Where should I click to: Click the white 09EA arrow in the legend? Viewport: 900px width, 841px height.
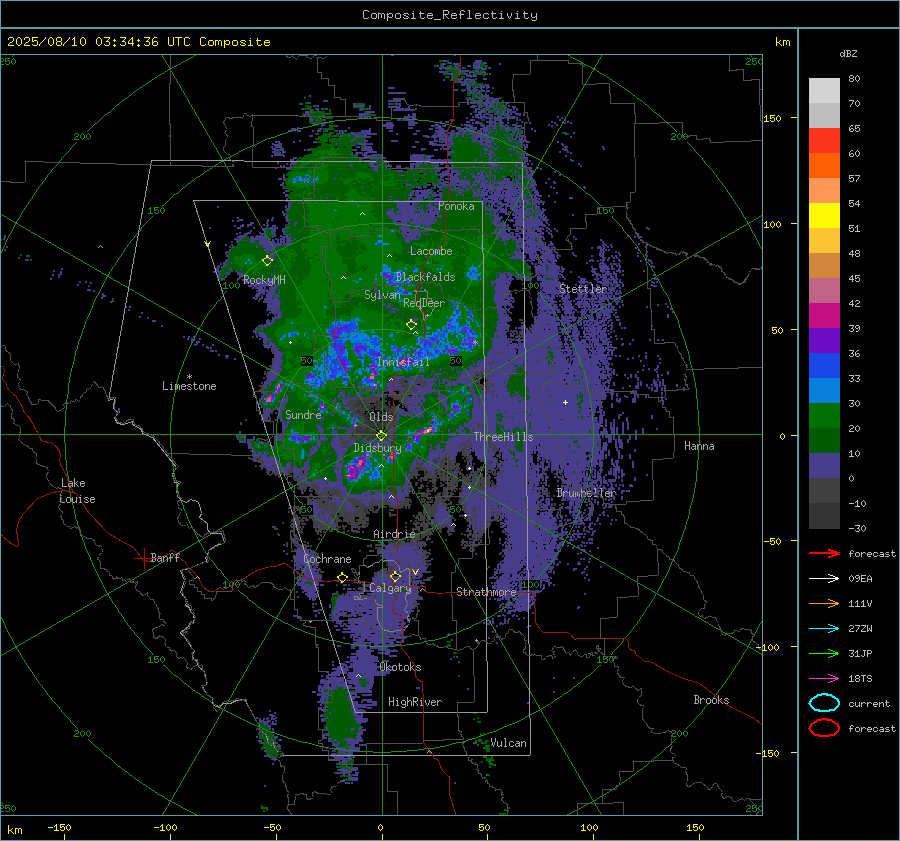click(824, 578)
